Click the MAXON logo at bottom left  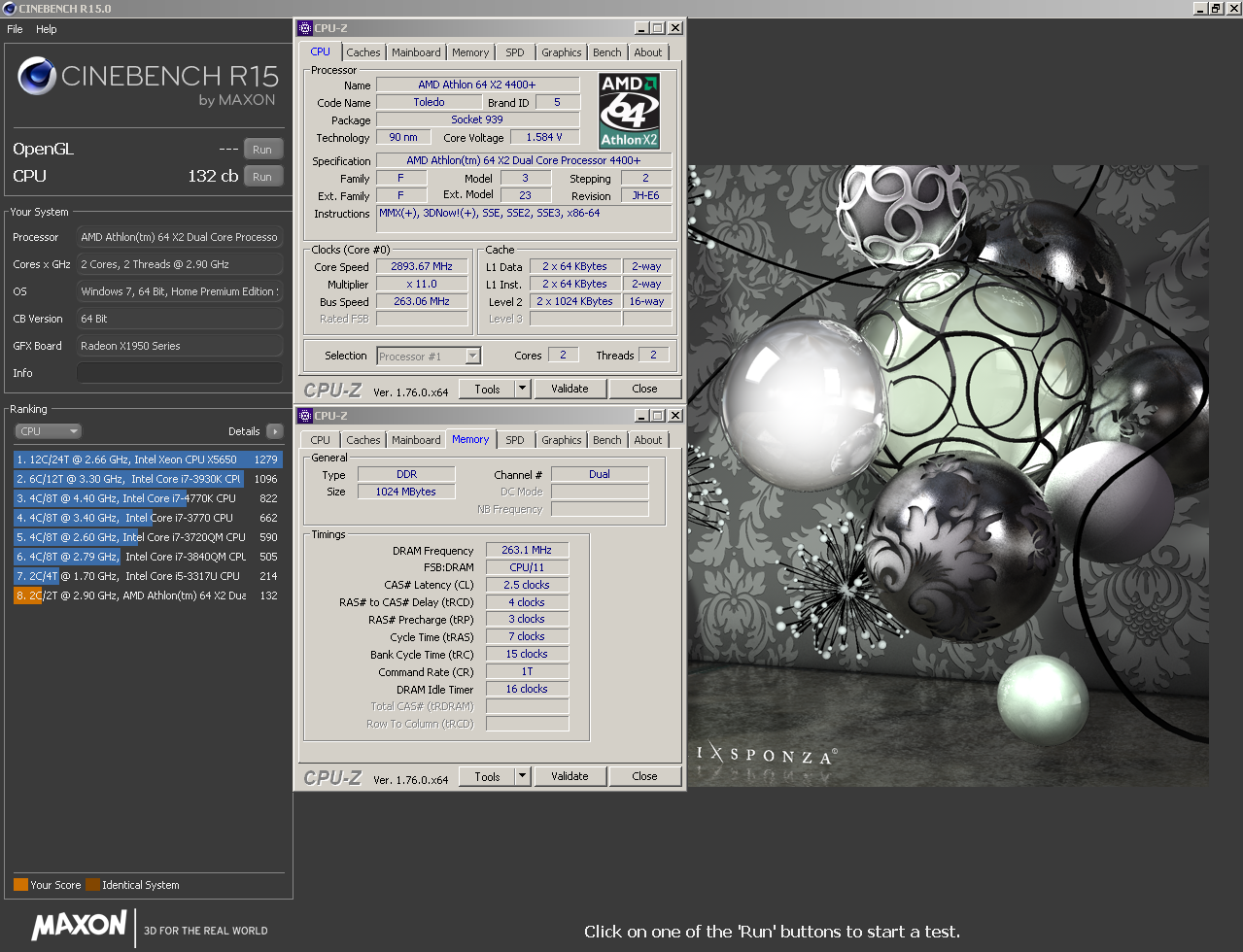coord(79,925)
